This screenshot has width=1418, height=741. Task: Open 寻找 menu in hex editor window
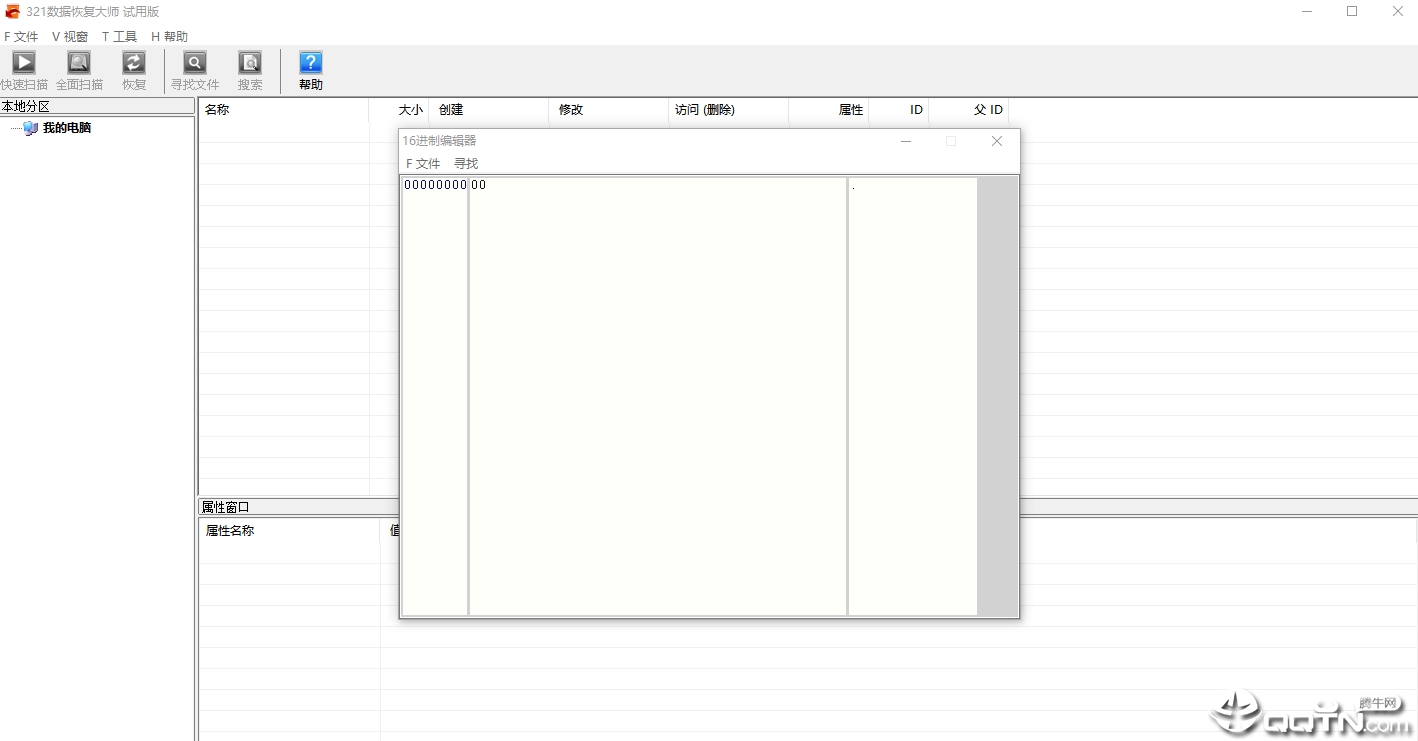click(x=466, y=163)
